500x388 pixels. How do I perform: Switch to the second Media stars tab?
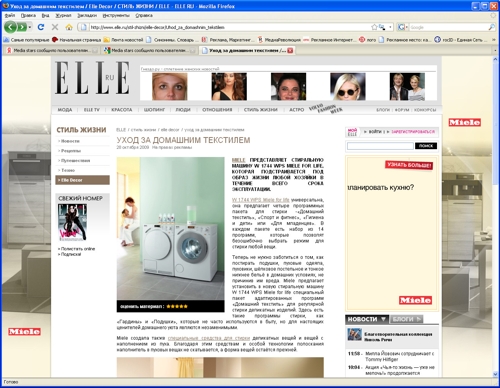click(149, 50)
